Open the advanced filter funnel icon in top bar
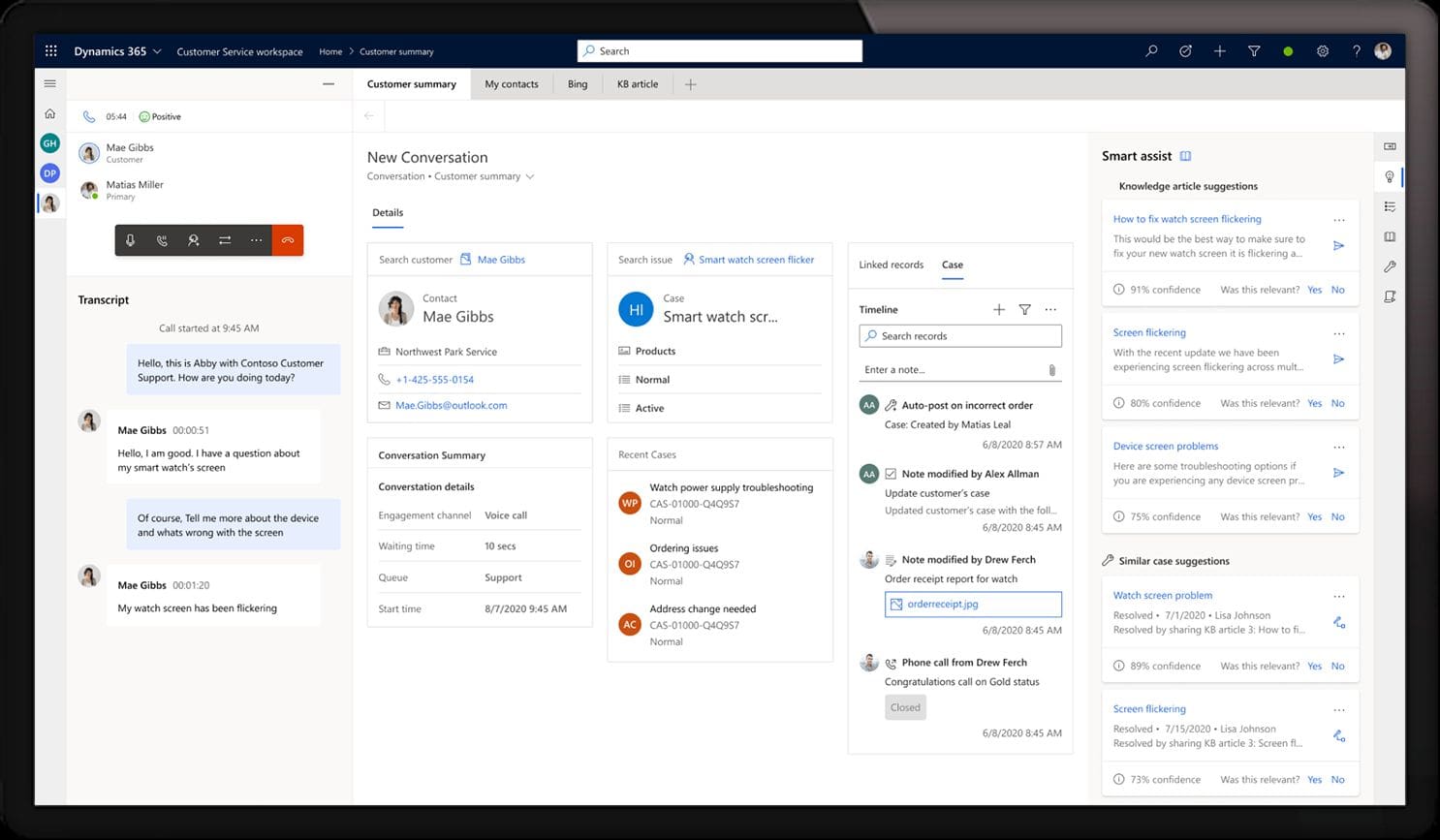Screen dimensions: 1440x840 tap(1254, 51)
